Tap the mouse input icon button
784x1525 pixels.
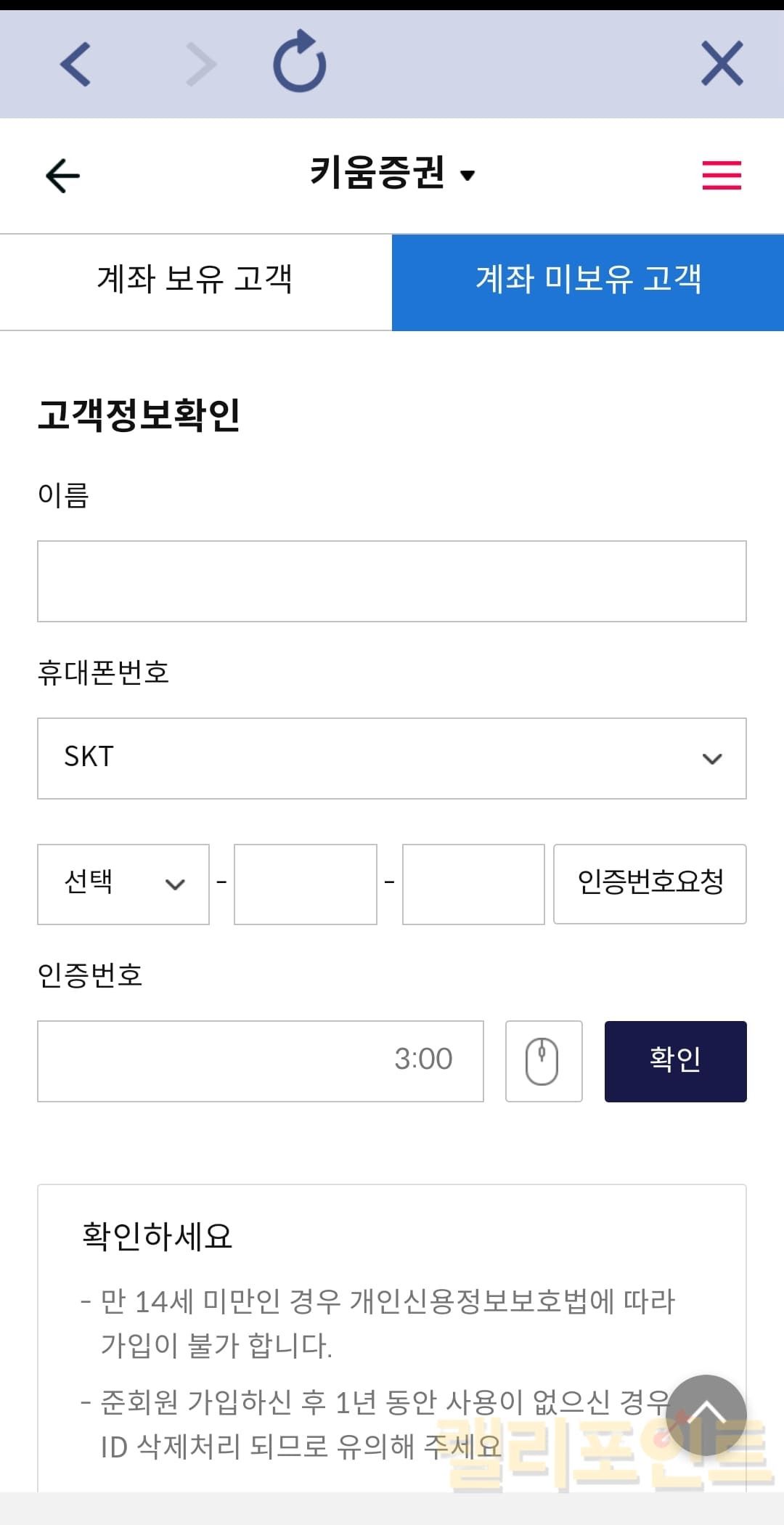pyautogui.click(x=543, y=1061)
